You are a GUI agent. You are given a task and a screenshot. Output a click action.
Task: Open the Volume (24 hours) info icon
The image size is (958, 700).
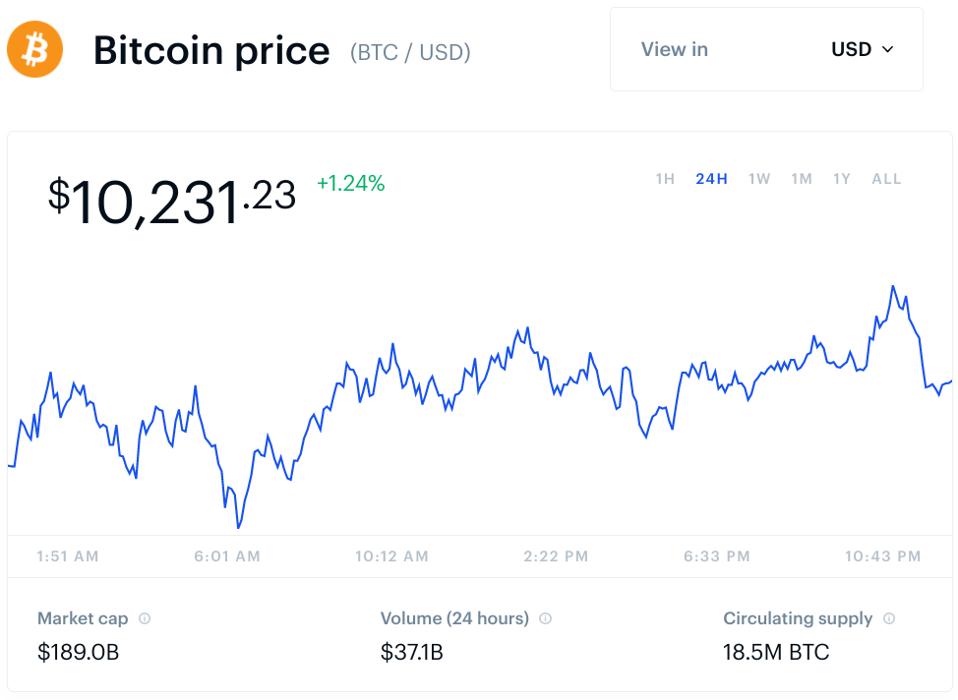[x=545, y=619]
